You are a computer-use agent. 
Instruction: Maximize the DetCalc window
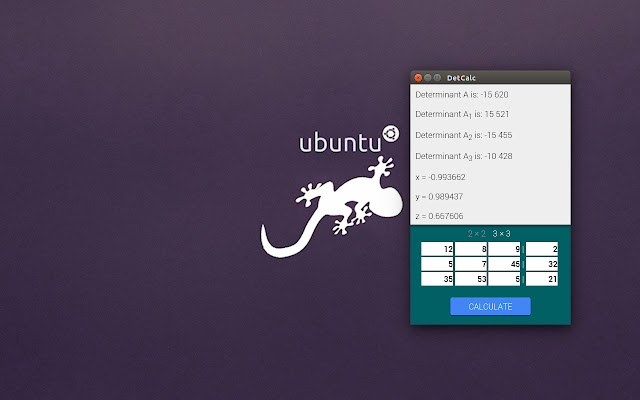click(437, 78)
